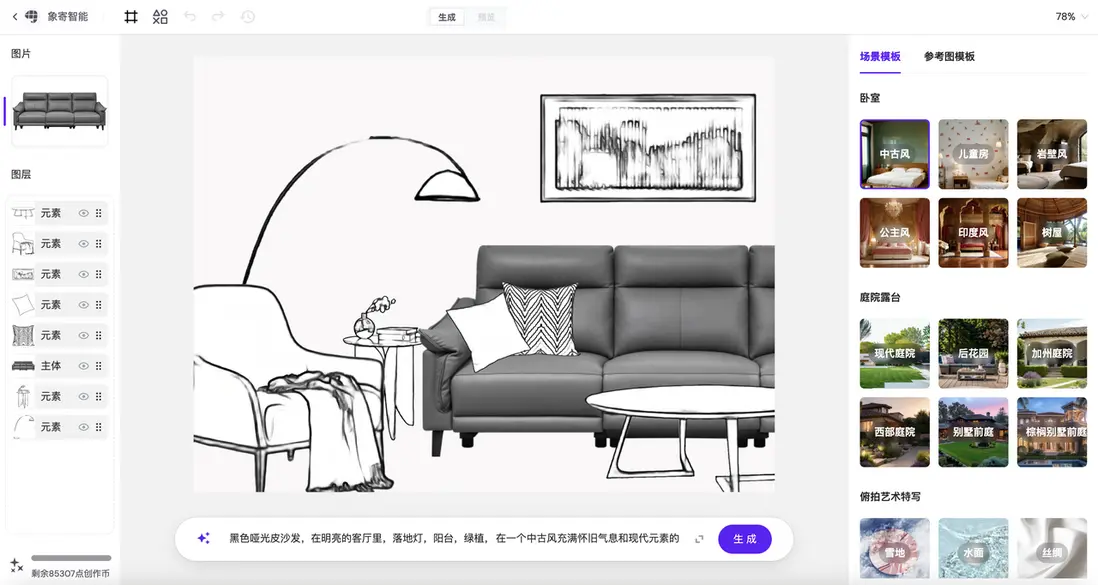Select the 生成 mode at top center
This screenshot has height=585, width=1098.
(x=447, y=17)
